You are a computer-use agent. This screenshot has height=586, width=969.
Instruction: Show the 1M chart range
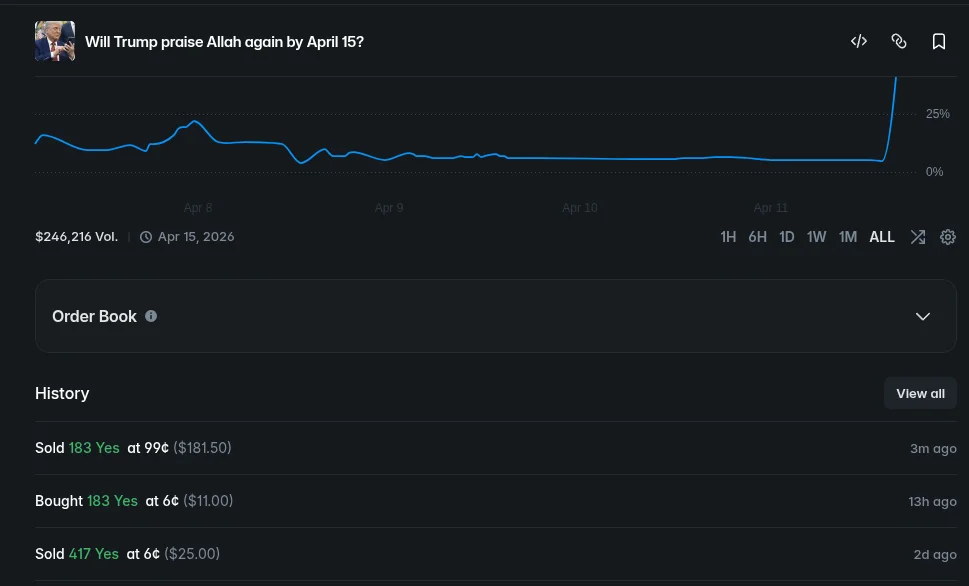click(x=848, y=237)
